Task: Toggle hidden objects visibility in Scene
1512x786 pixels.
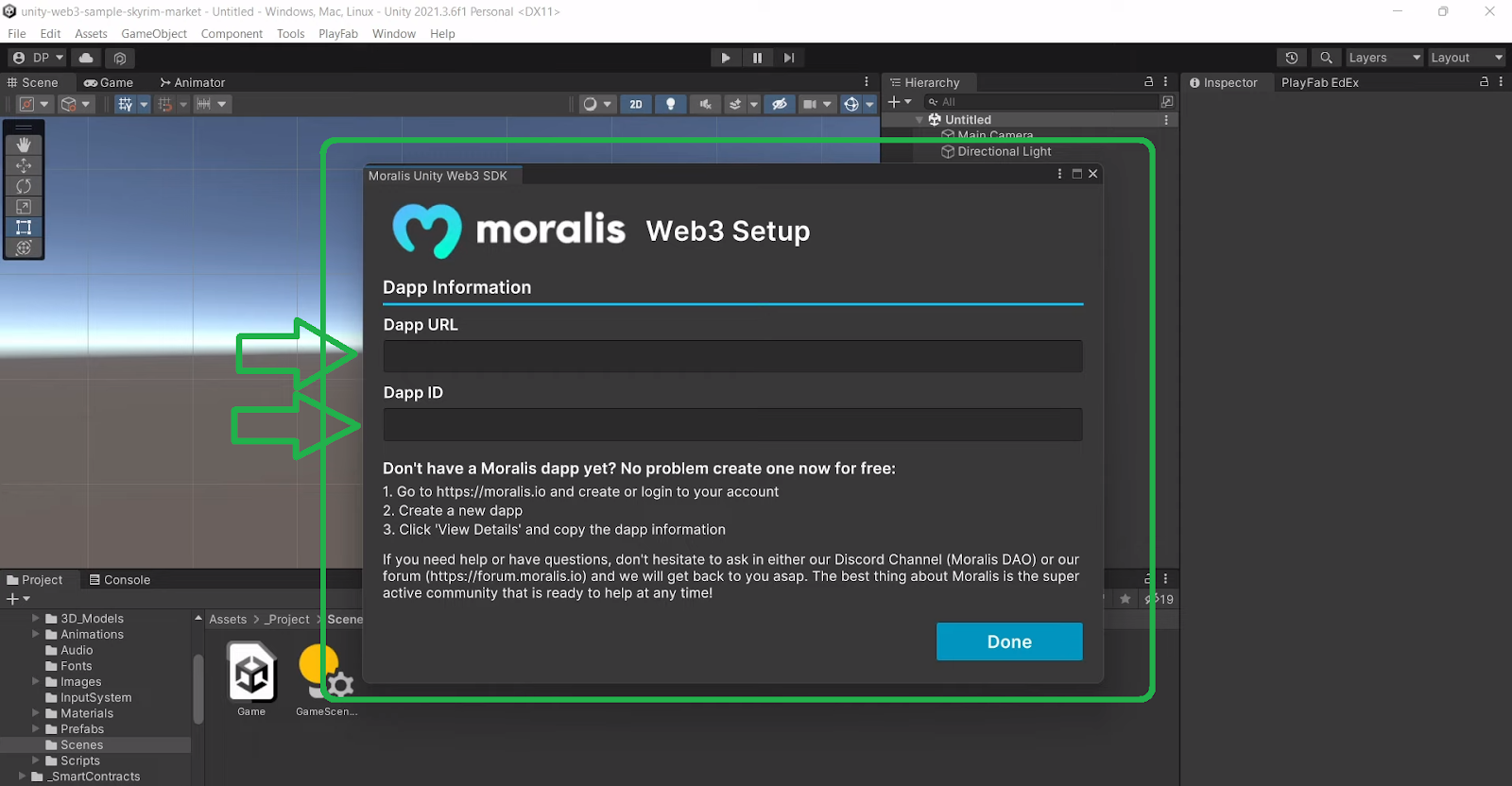Action: coord(780,104)
